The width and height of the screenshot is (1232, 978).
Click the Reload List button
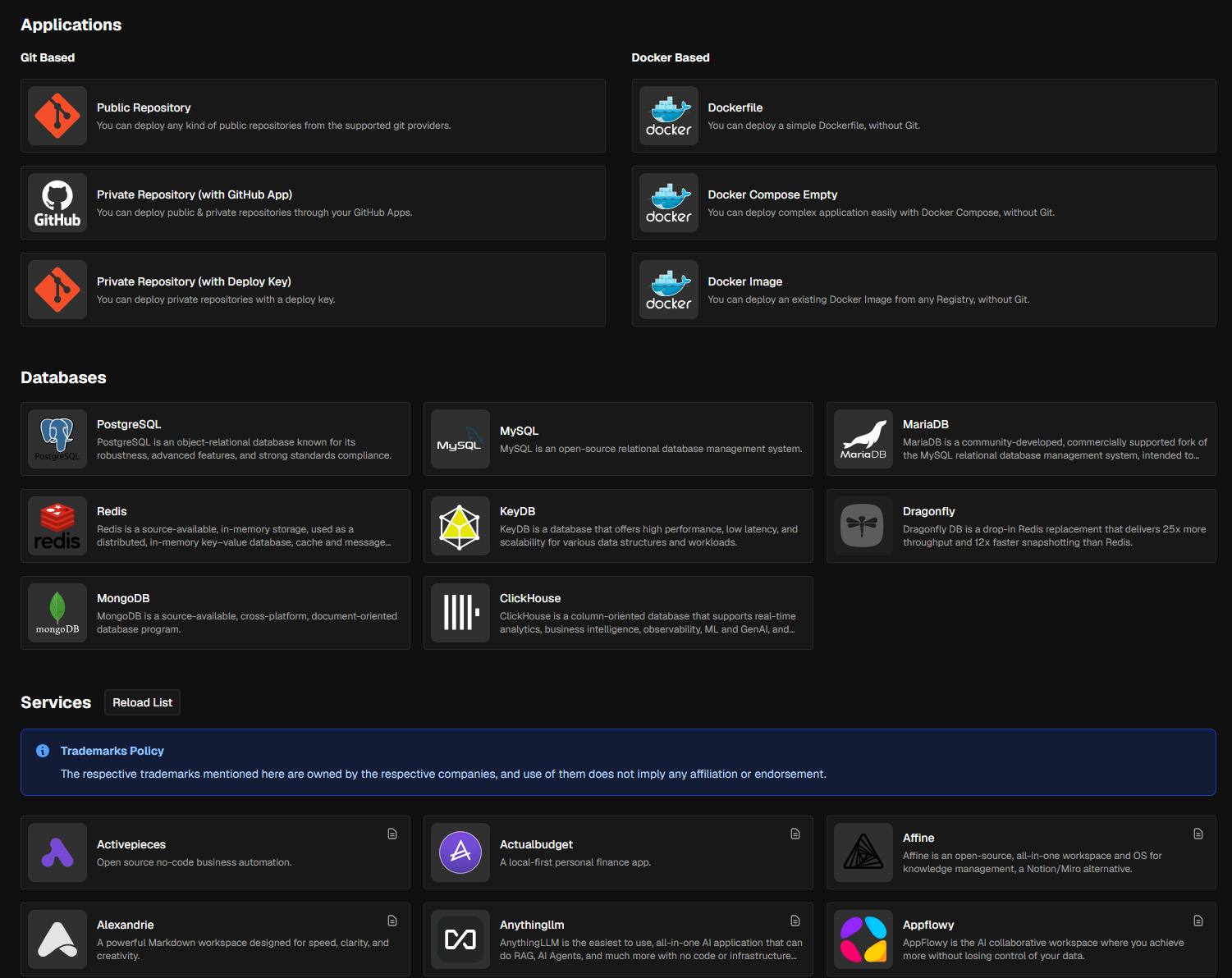point(143,702)
